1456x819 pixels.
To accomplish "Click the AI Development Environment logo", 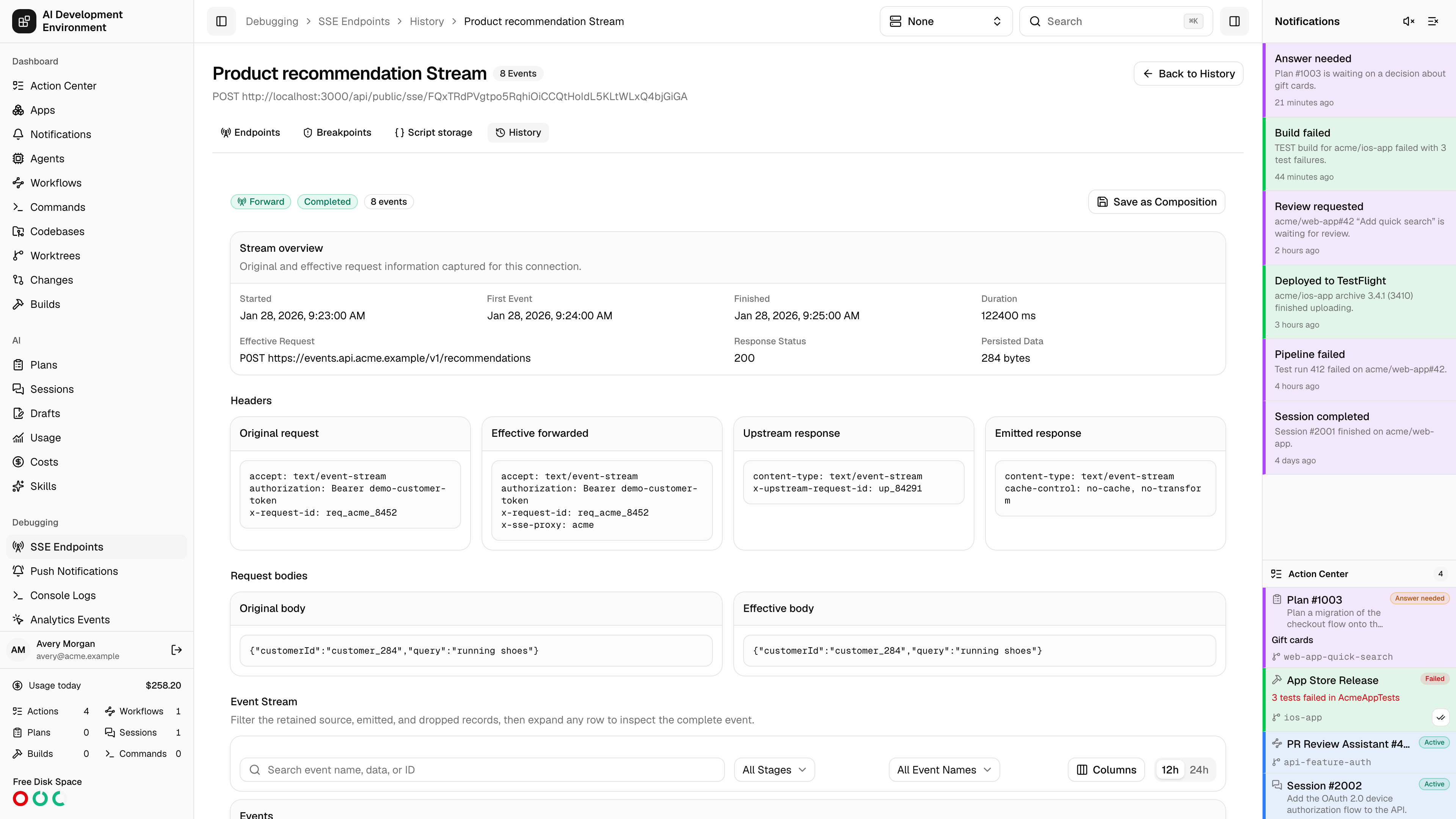I will (x=24, y=22).
